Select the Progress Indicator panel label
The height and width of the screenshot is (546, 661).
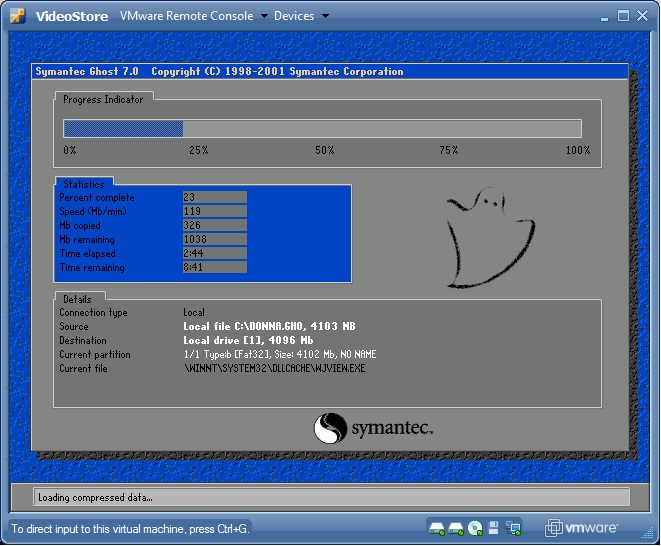tap(103, 100)
